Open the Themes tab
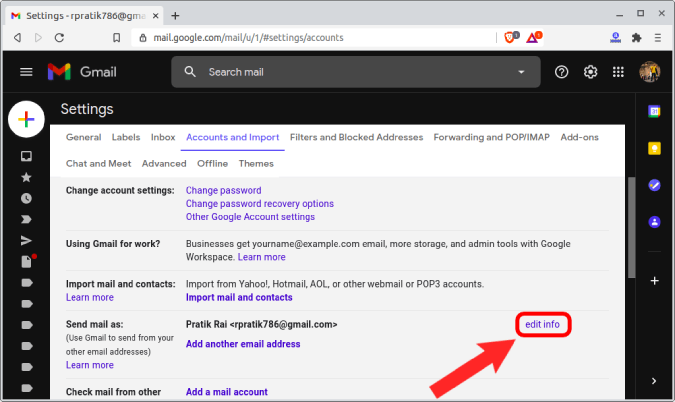The image size is (675, 402). click(x=256, y=164)
